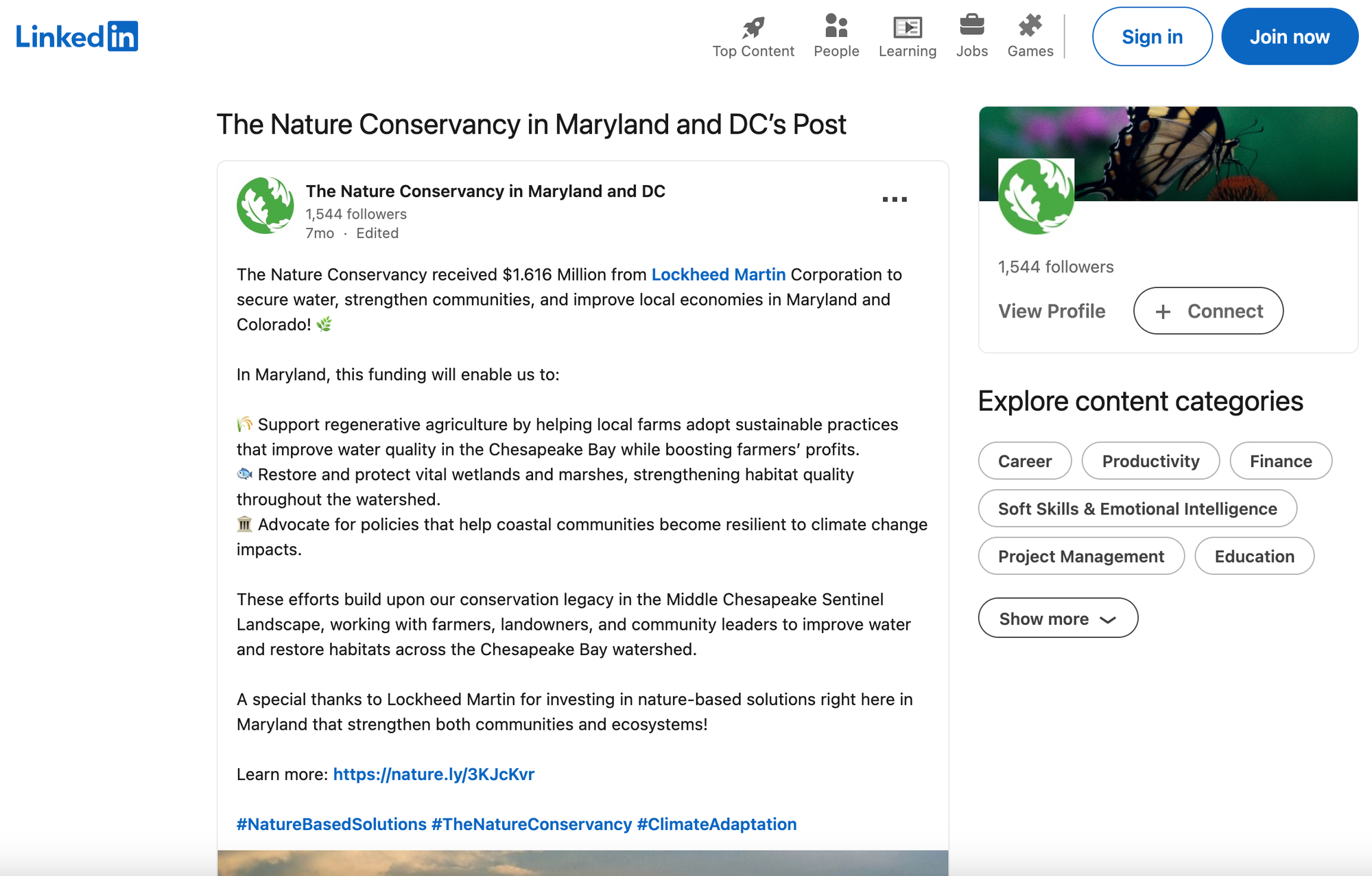Click 'In Maryland, this funding will enable us to:'

tap(398, 375)
